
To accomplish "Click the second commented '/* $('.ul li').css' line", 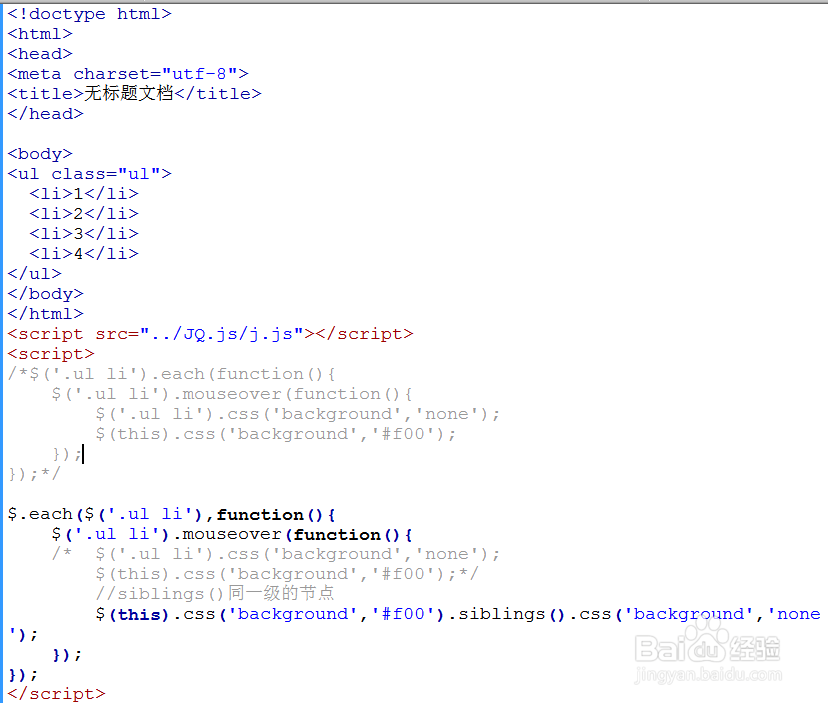I will click(276, 554).
